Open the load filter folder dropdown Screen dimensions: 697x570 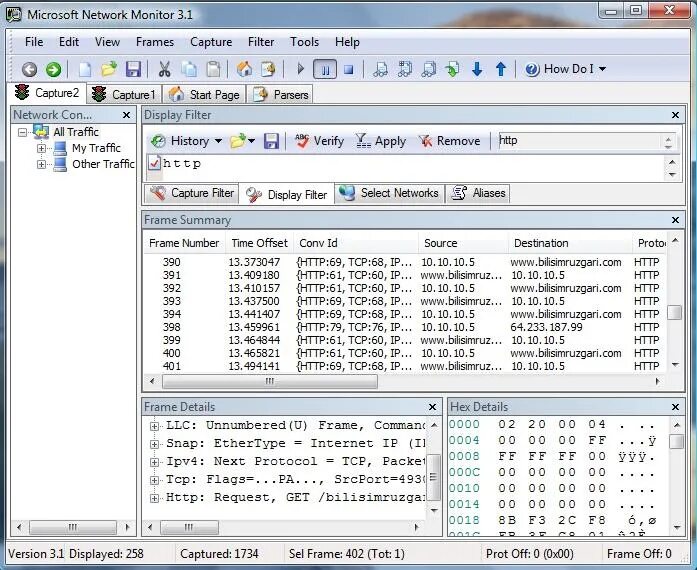coord(243,141)
